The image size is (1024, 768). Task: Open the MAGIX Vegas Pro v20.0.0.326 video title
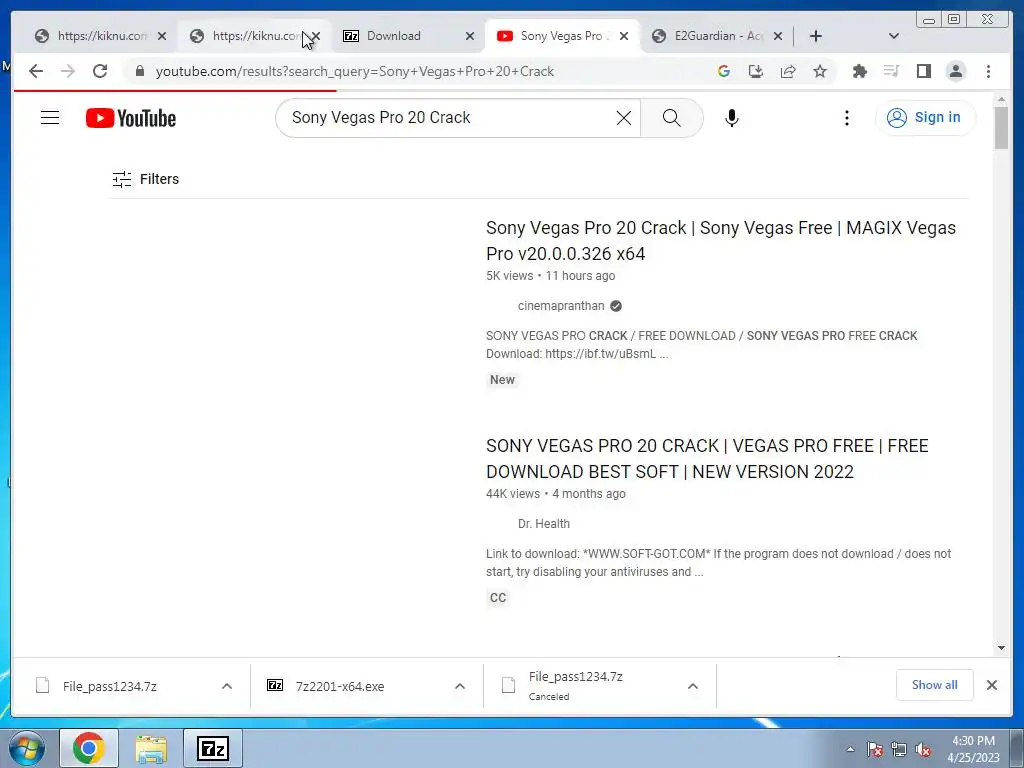(x=721, y=240)
